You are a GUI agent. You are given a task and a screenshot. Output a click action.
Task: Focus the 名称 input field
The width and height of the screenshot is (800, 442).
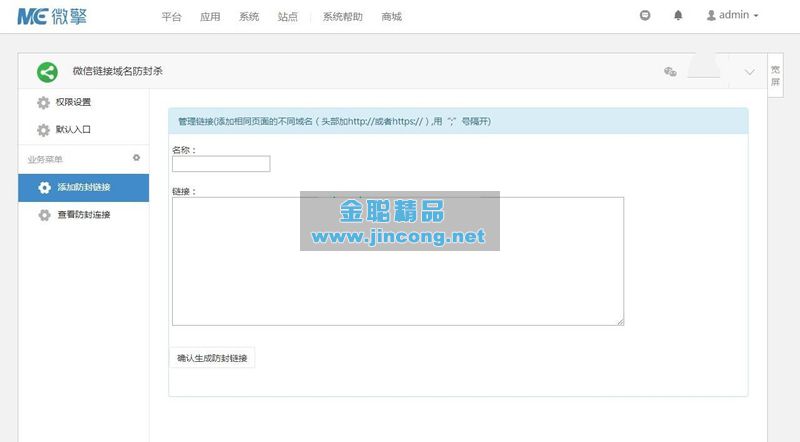[221, 164]
